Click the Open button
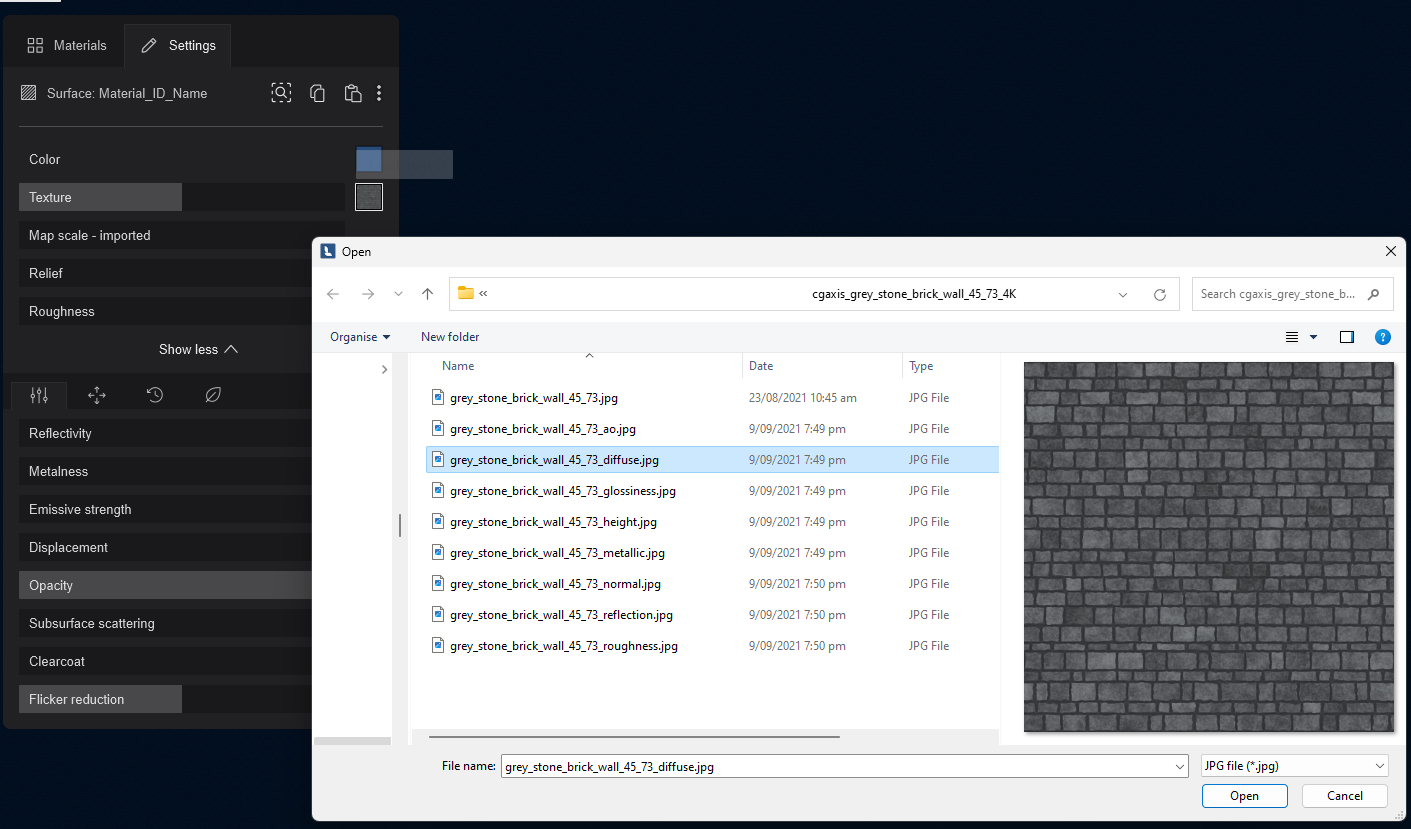 1244,796
